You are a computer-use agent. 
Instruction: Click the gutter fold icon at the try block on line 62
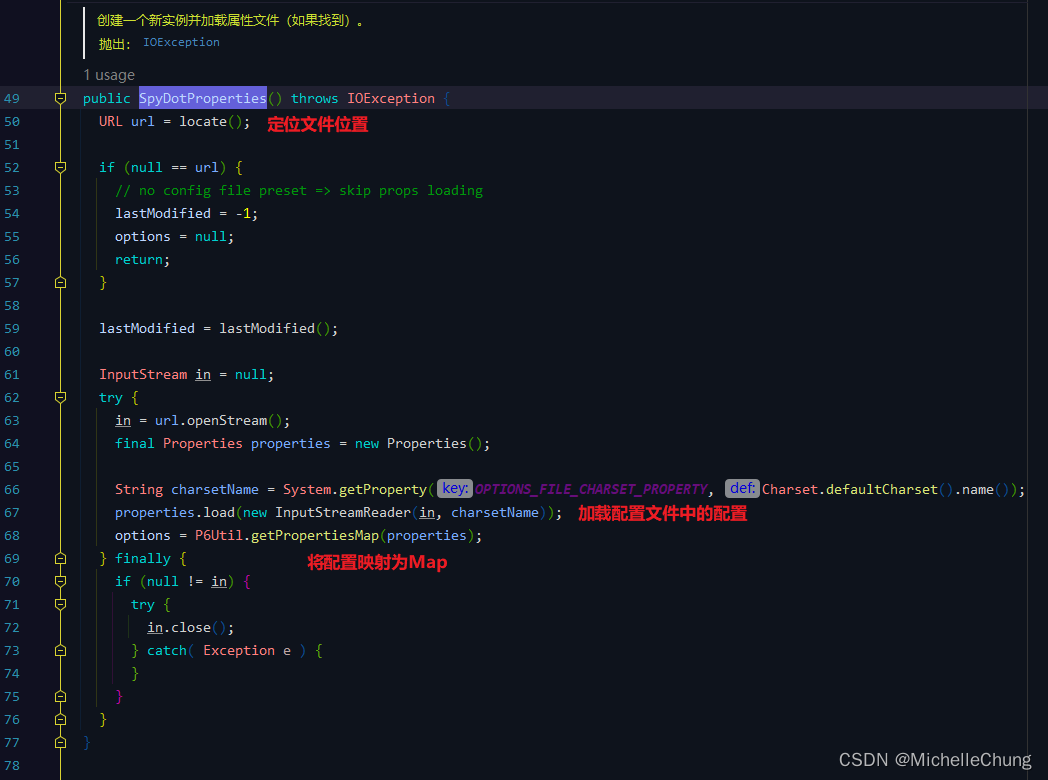(60, 397)
